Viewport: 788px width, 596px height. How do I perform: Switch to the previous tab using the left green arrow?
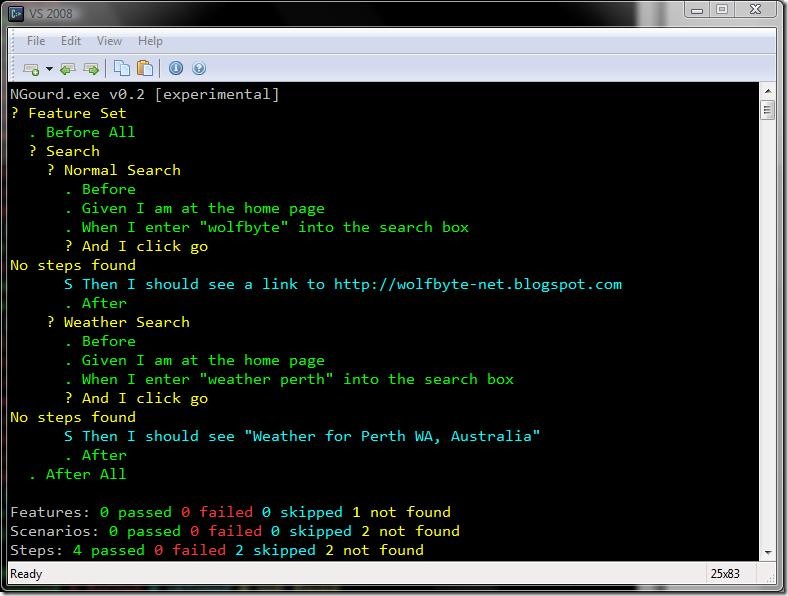(x=67, y=69)
